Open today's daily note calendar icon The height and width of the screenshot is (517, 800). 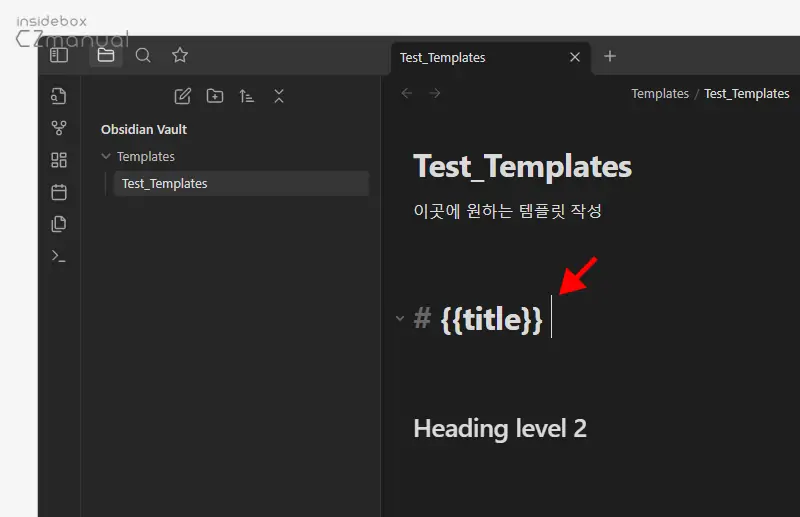[x=59, y=192]
